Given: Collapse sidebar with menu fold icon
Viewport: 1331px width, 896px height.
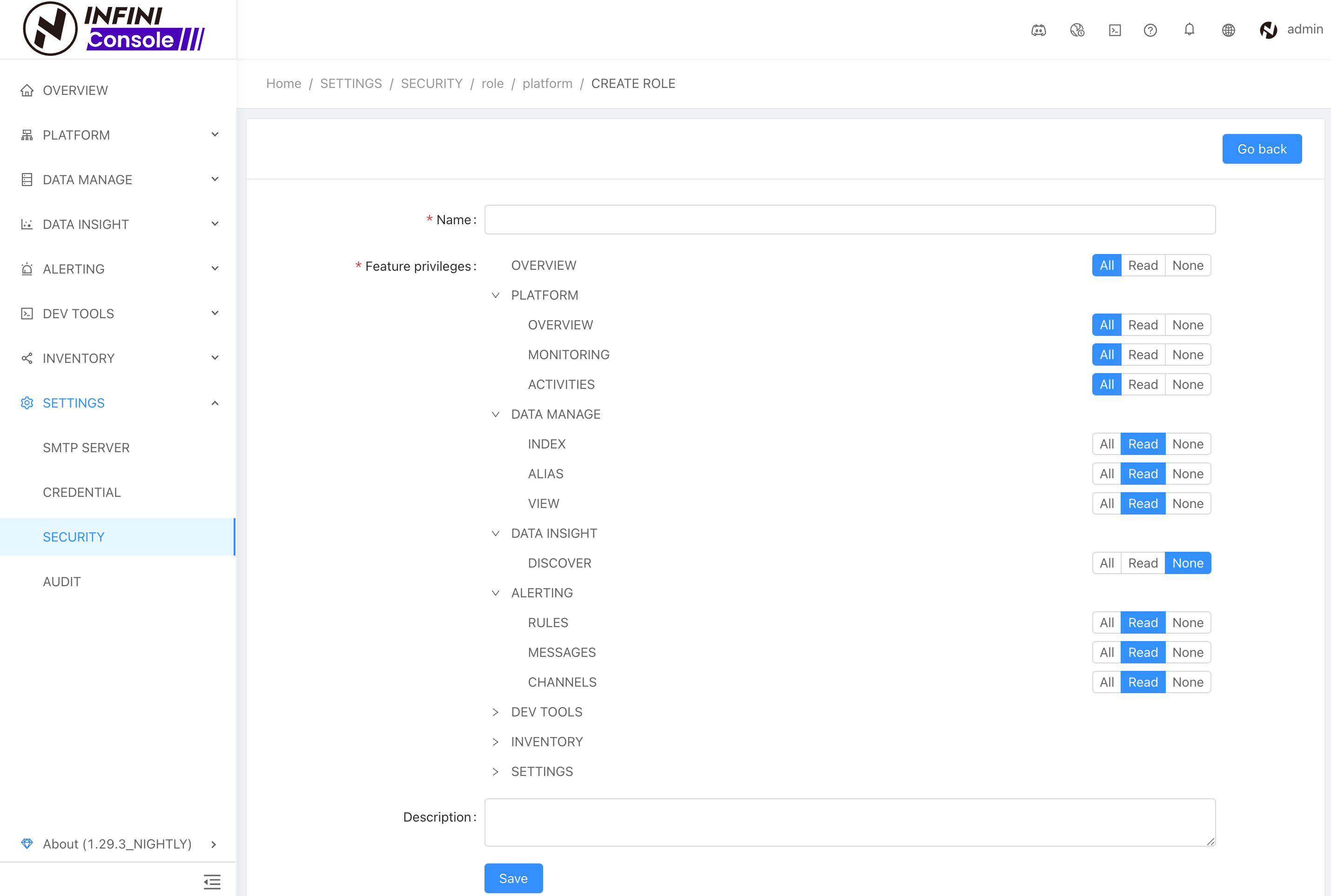Looking at the screenshot, I should (x=212, y=882).
